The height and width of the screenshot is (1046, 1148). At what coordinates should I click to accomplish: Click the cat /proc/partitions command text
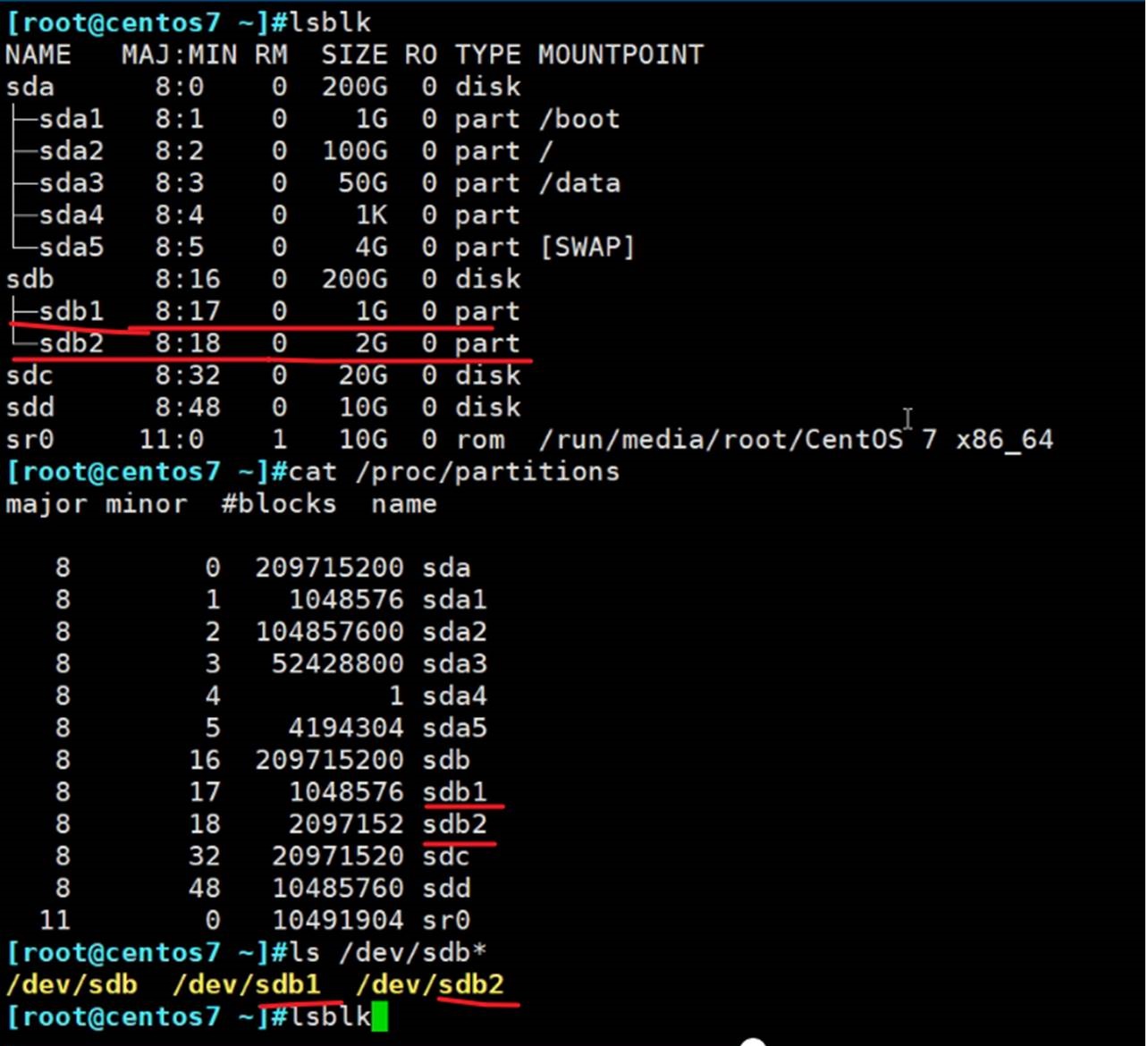pos(453,472)
